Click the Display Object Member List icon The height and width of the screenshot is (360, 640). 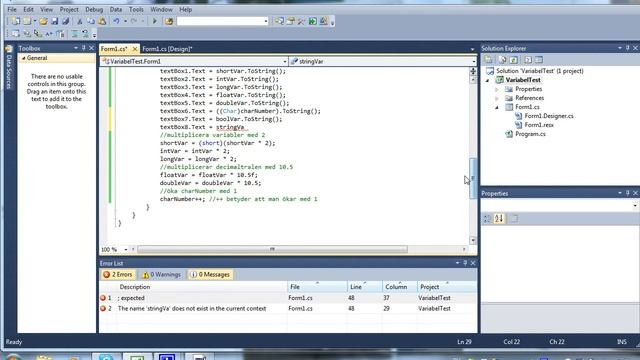[16, 34]
